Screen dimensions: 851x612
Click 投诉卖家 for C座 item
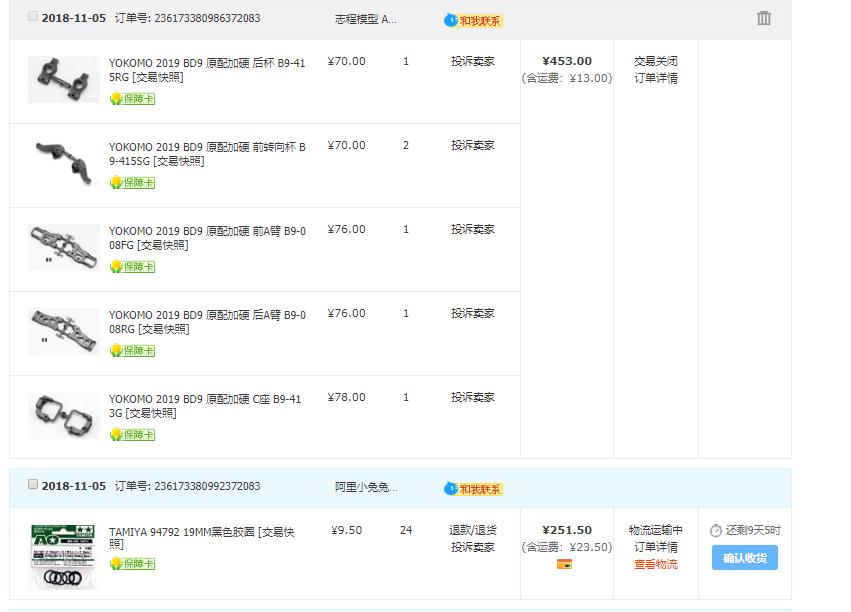pos(473,398)
